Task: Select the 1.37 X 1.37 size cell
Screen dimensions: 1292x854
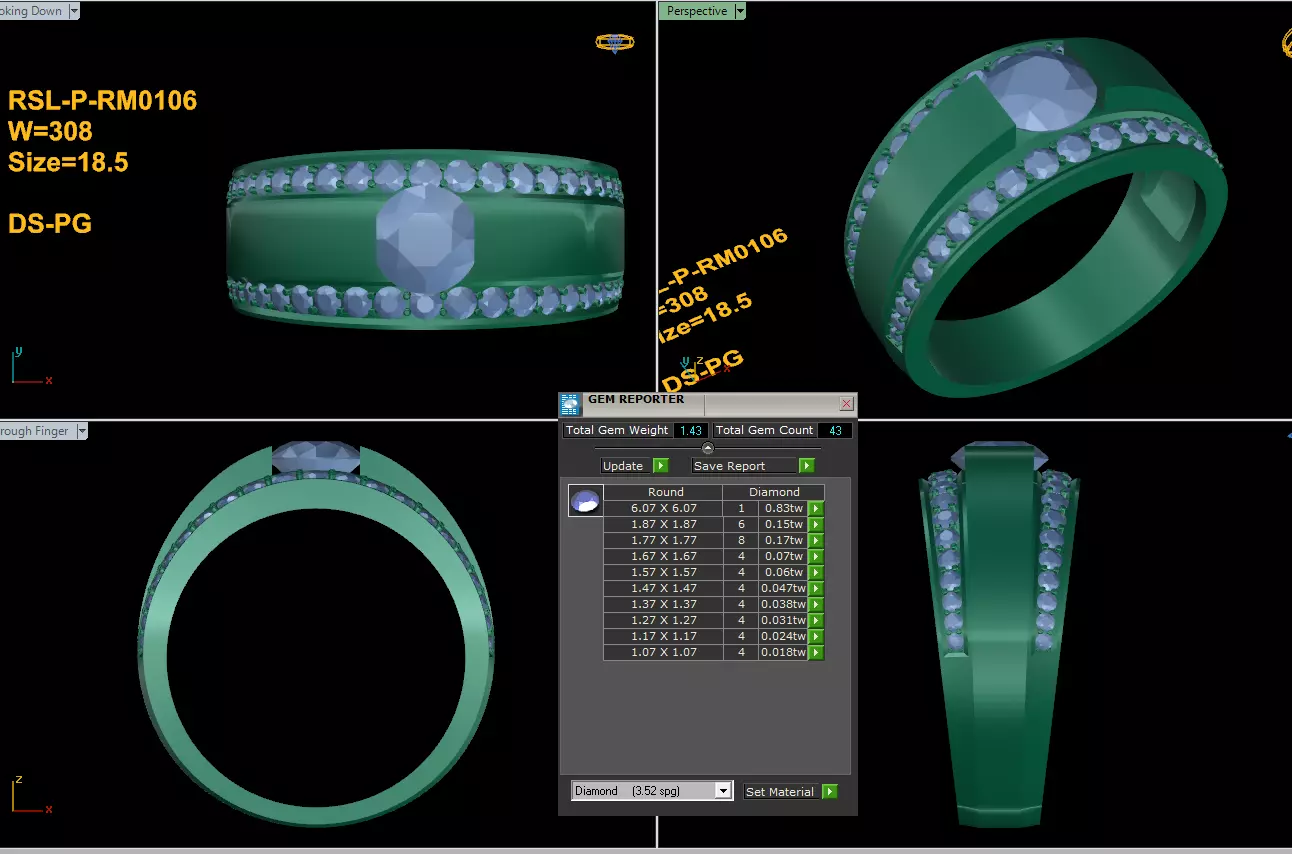Action: click(x=663, y=604)
